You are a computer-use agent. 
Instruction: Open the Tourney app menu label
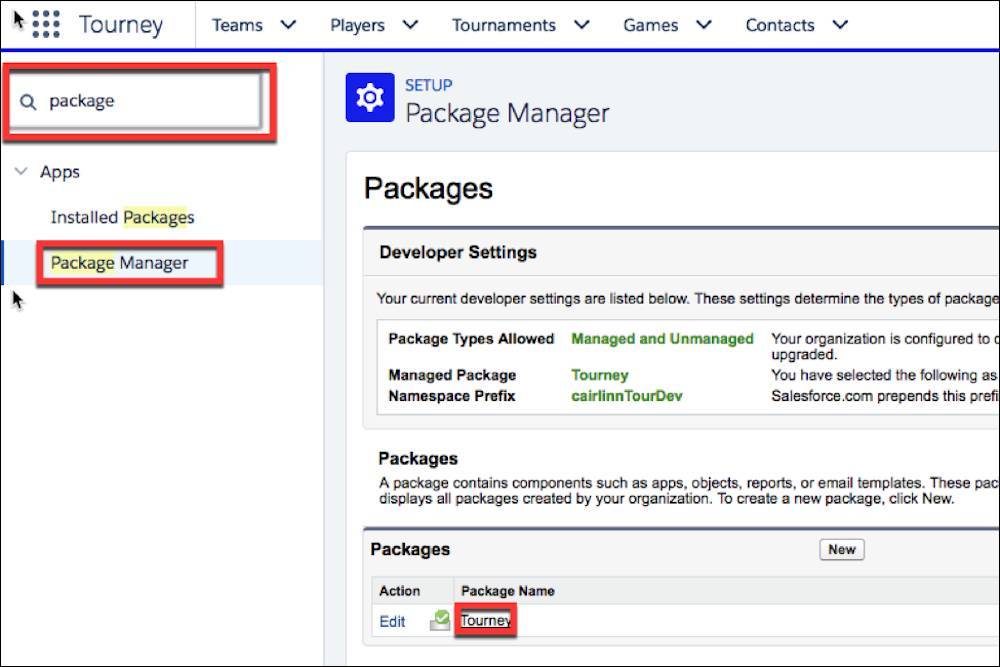pos(122,24)
